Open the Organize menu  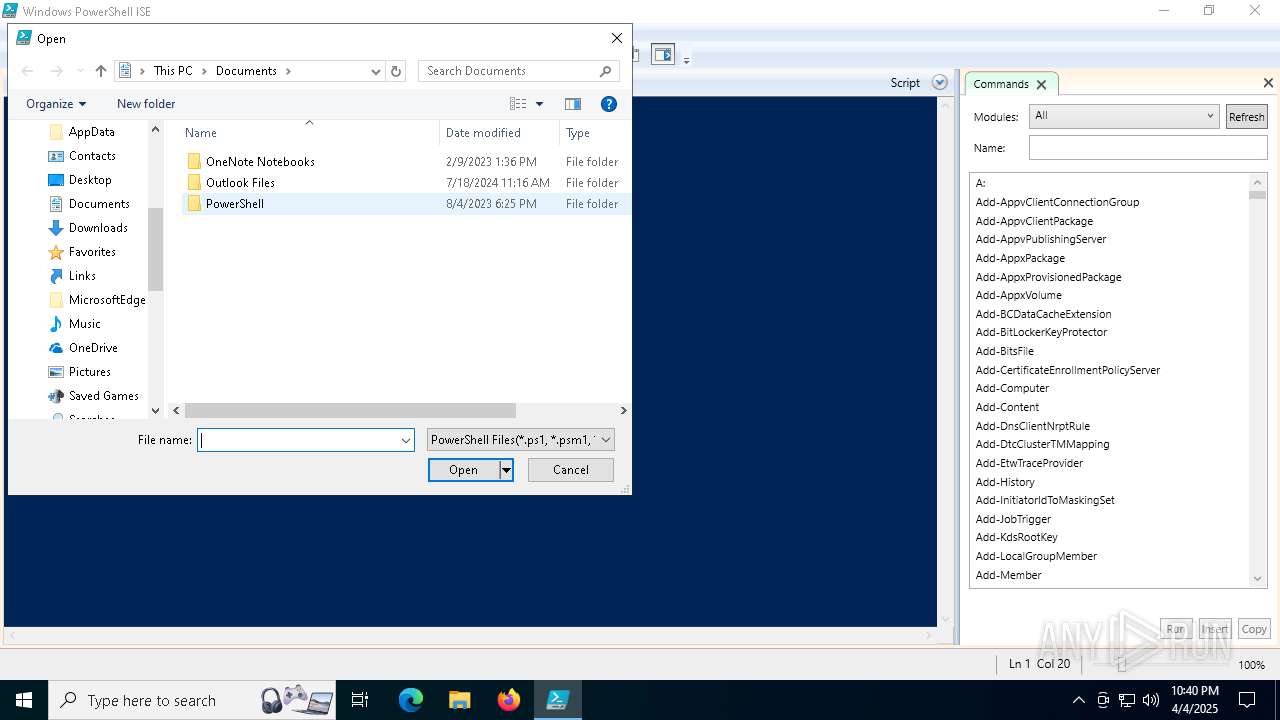pyautogui.click(x=56, y=104)
